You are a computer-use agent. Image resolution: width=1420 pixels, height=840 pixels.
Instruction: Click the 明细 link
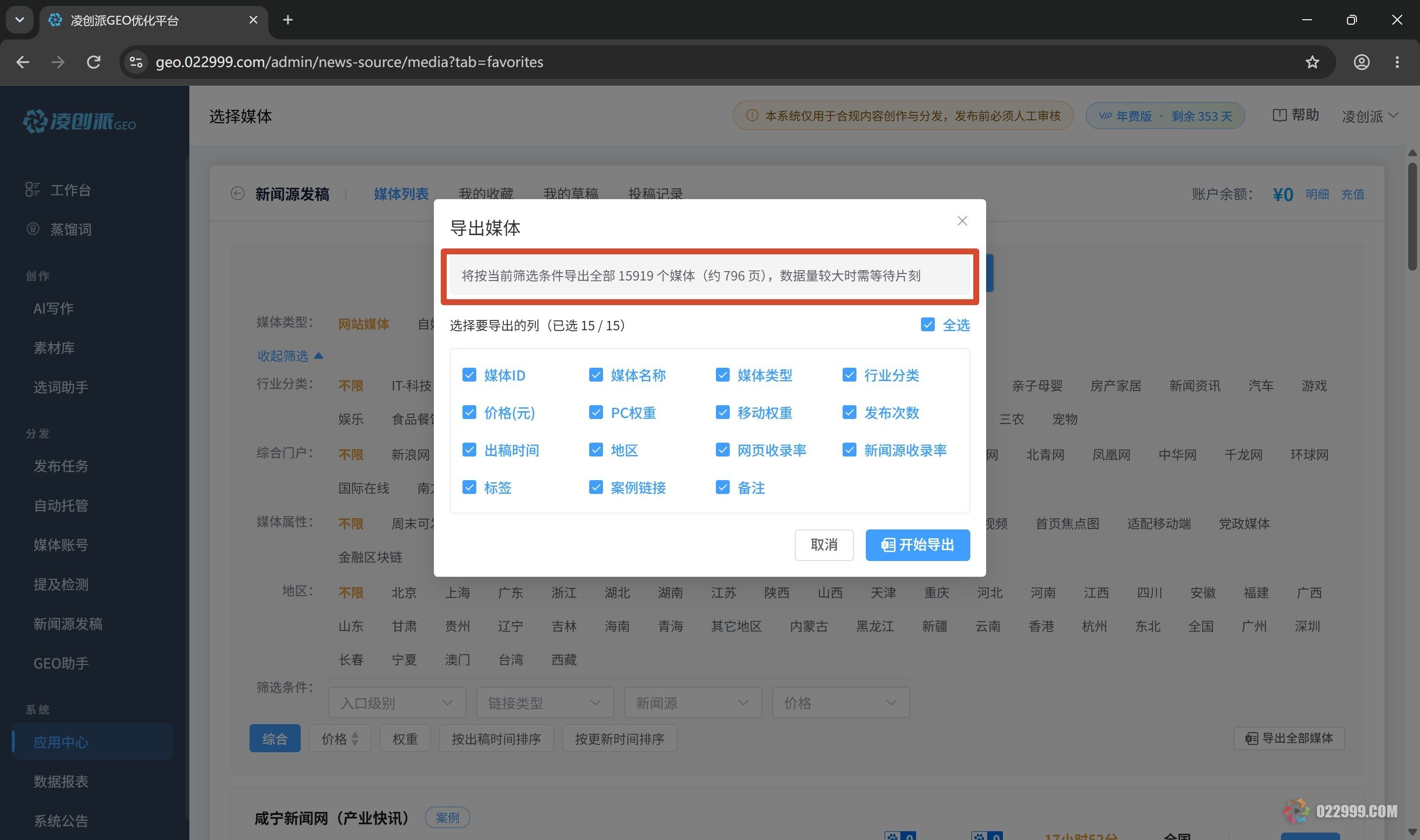(x=1317, y=194)
